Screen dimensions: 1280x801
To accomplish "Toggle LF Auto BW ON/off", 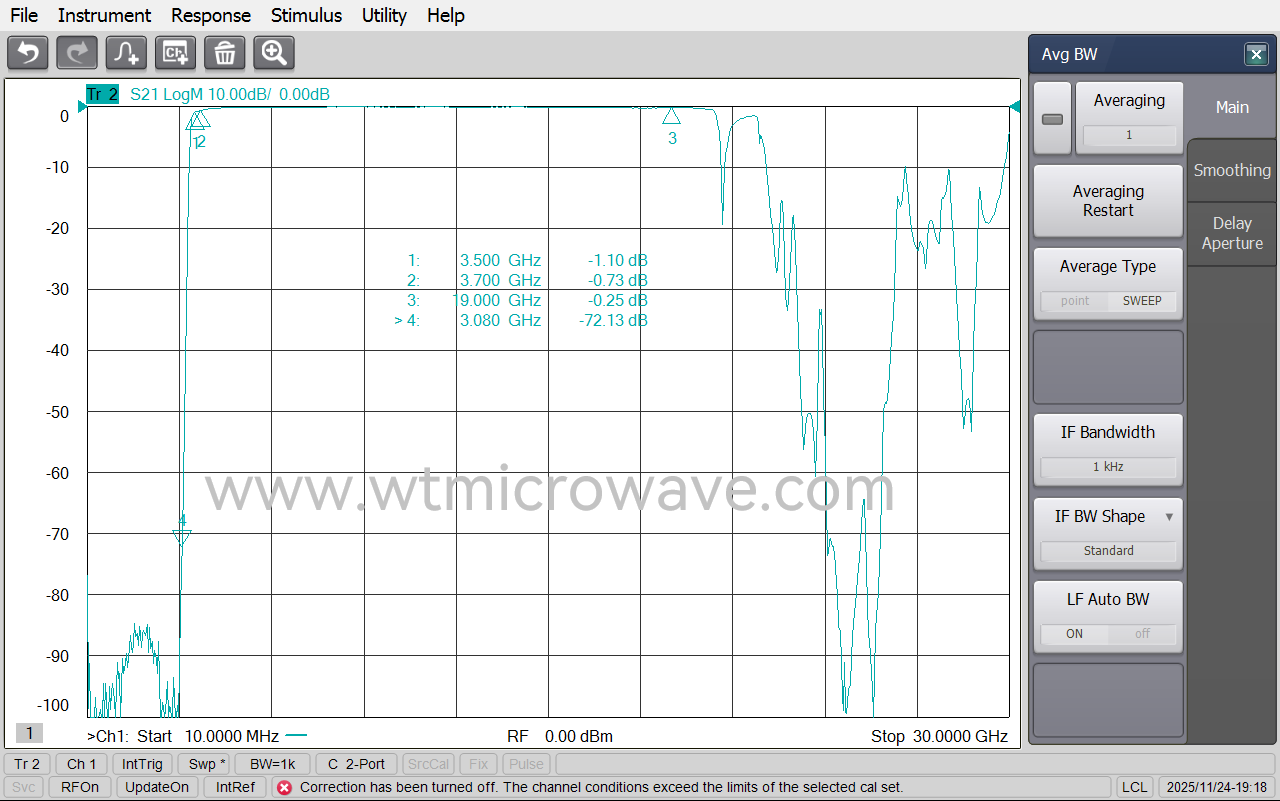I will (1108, 634).
